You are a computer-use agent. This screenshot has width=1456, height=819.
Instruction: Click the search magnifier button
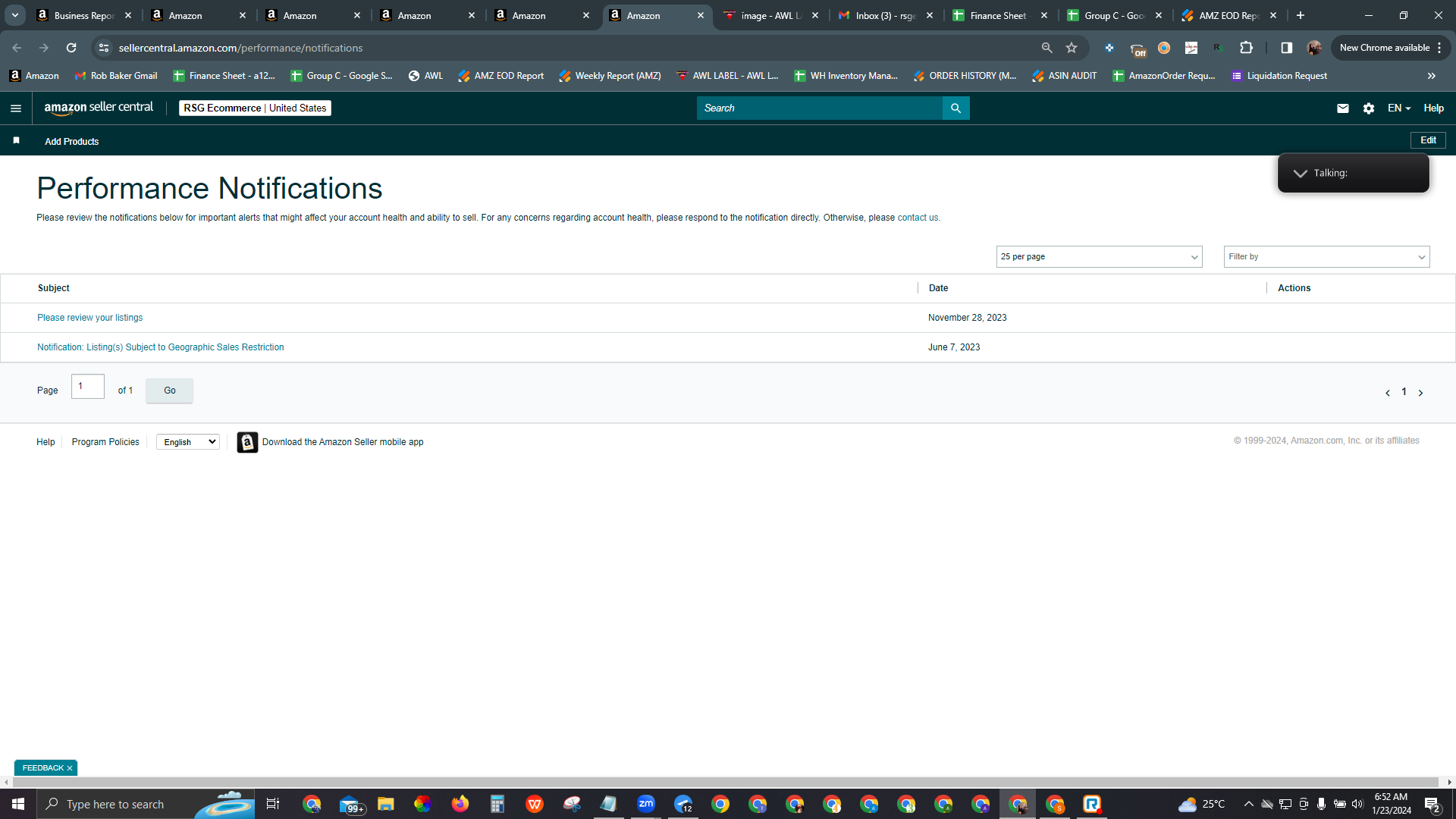(955, 108)
